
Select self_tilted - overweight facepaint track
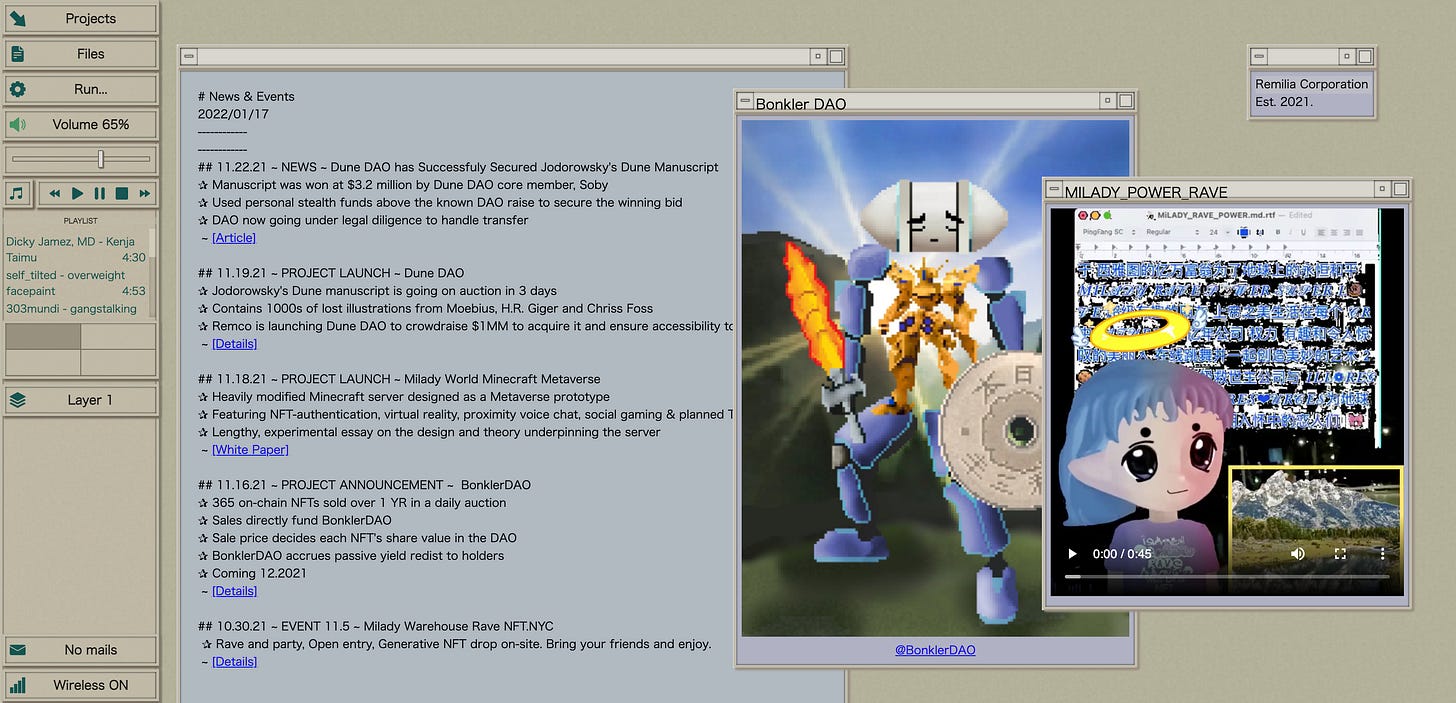76,283
